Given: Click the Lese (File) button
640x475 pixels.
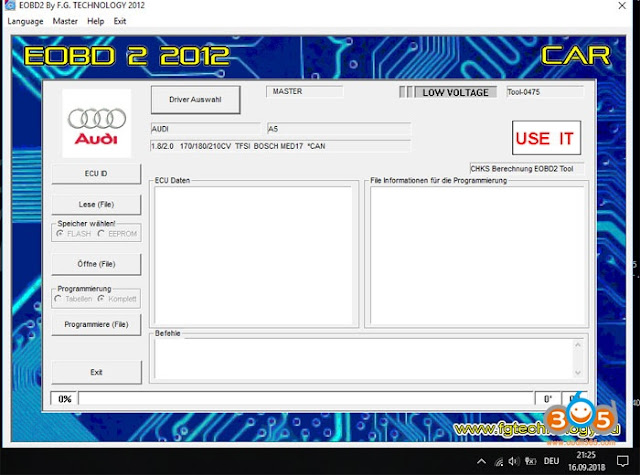Looking at the screenshot, I should click(x=96, y=204).
